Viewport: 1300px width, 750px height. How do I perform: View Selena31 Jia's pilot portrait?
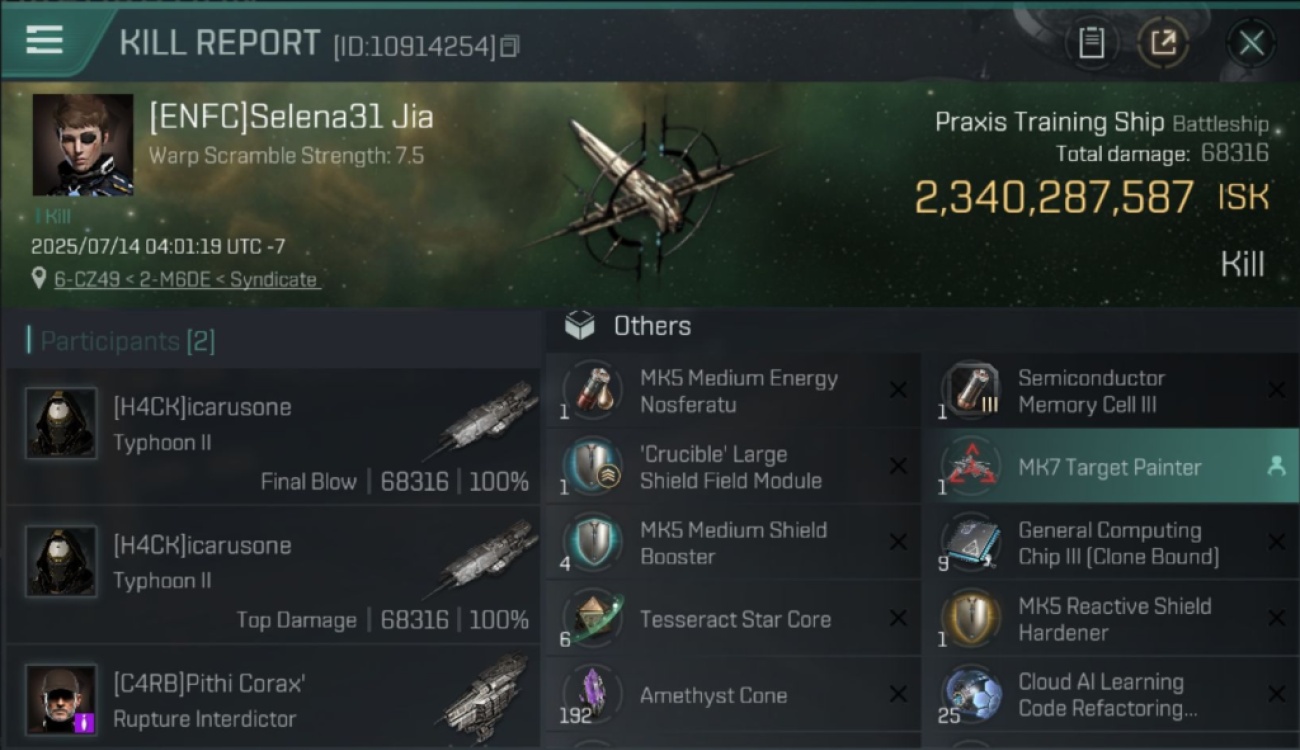(83, 144)
